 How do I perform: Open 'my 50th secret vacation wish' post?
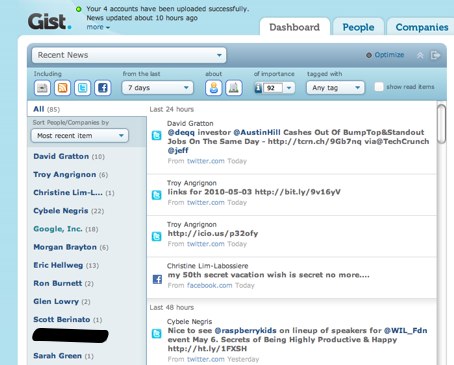pyautogui.click(x=268, y=275)
